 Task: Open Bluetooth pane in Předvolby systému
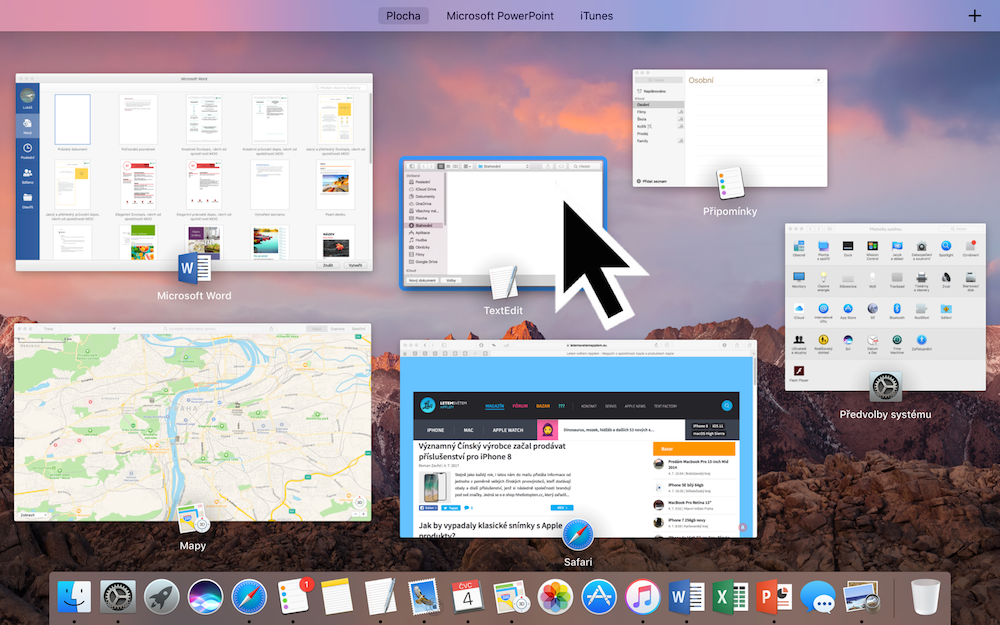click(897, 311)
